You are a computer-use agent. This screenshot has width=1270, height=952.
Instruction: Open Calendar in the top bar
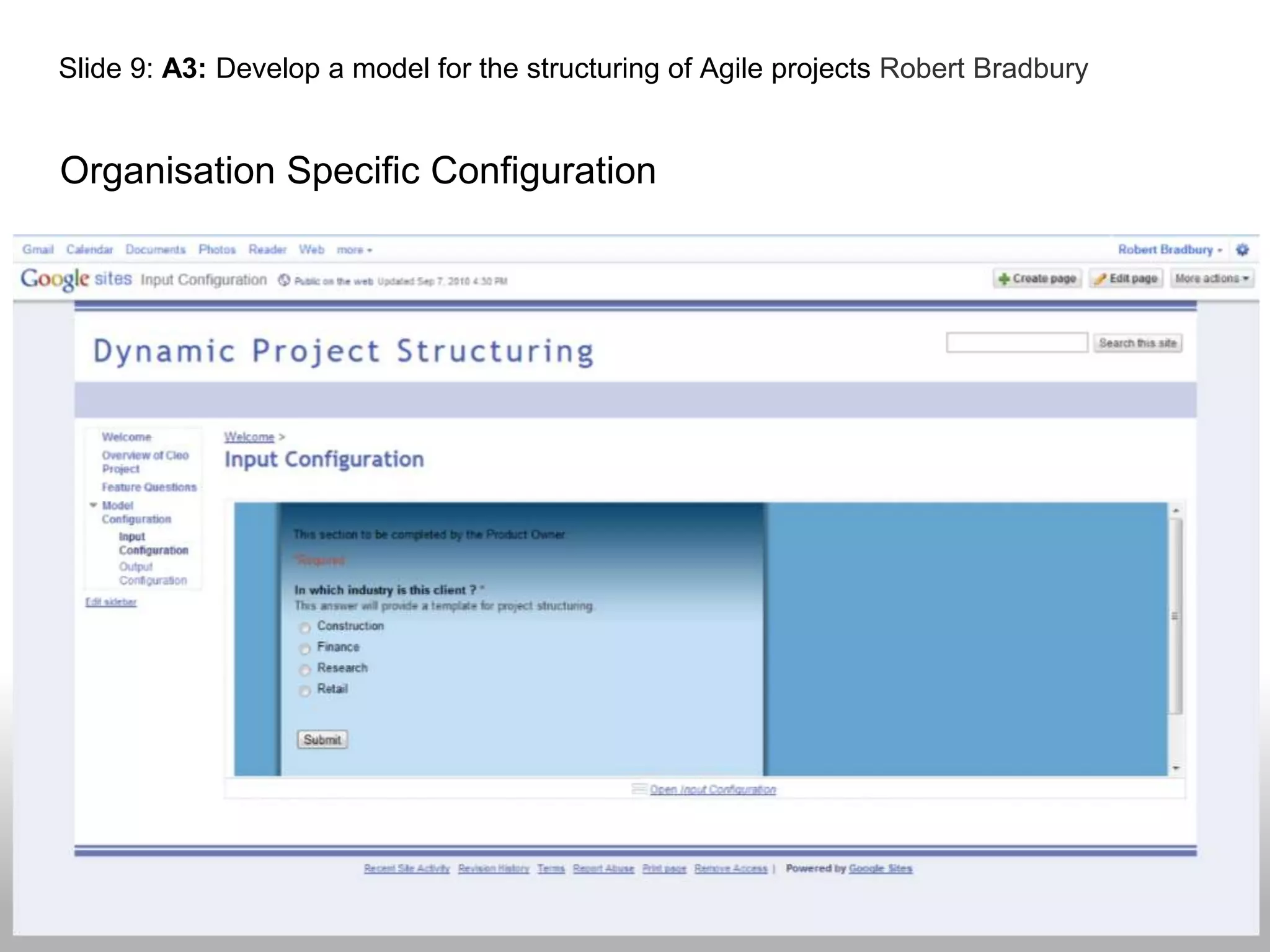pyautogui.click(x=90, y=249)
